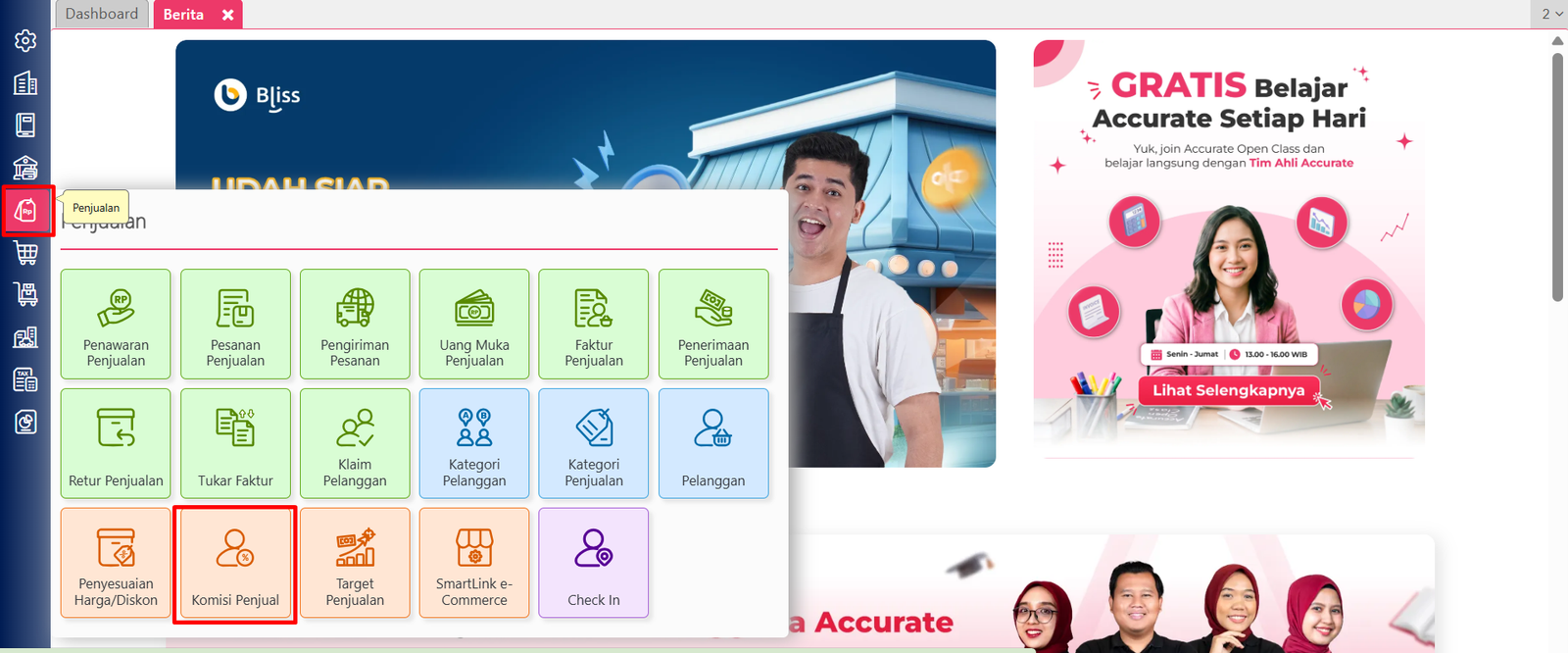Open Kategori Penjualan tile
The height and width of the screenshot is (653, 1568).
coord(594,443)
